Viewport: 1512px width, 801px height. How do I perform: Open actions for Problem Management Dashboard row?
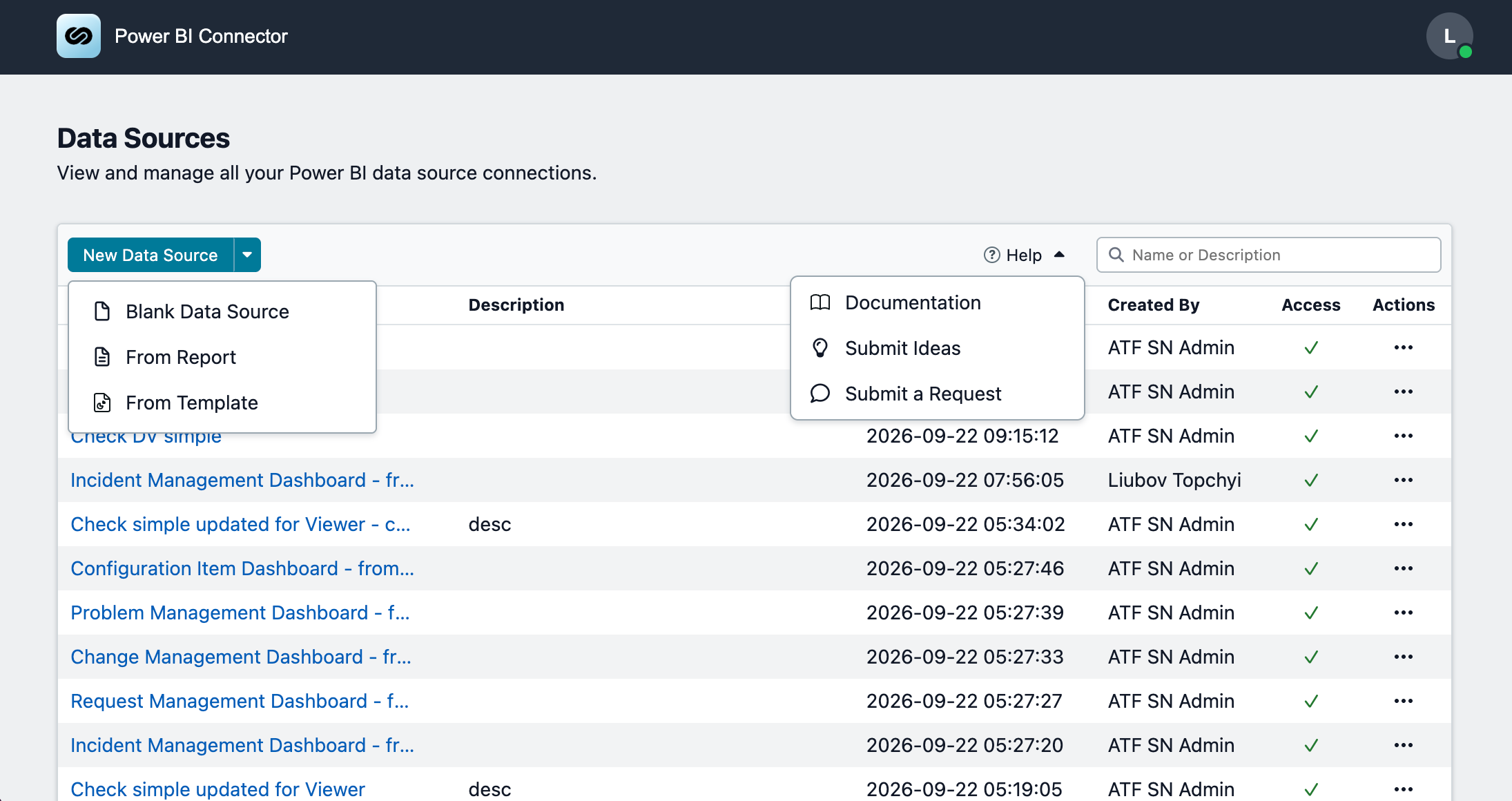[1404, 612]
